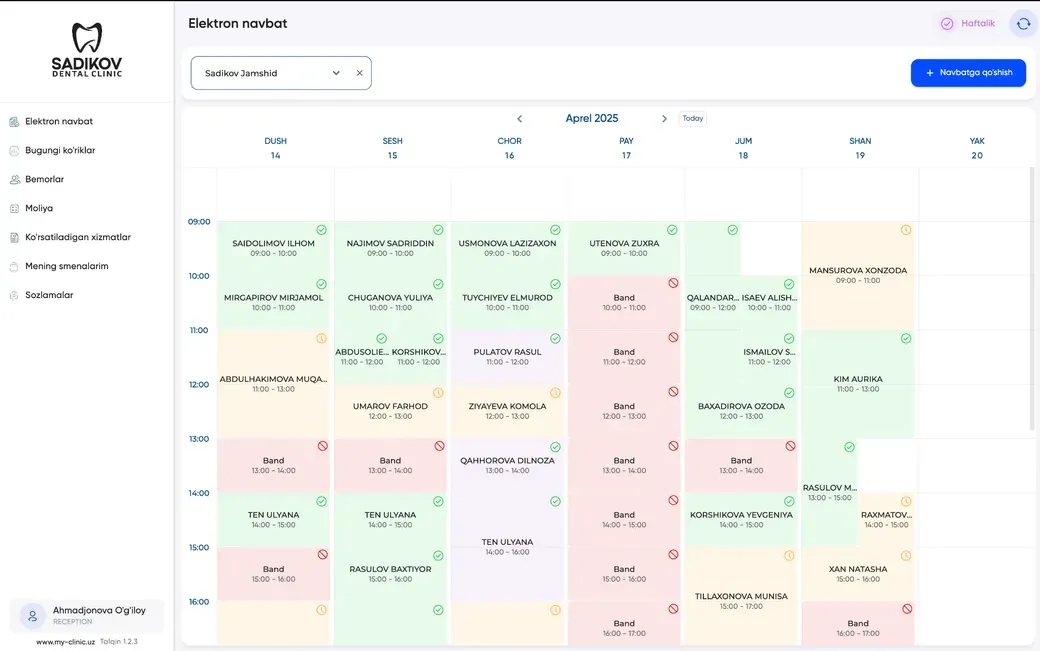This screenshot has width=1040, height=651.
Task: Toggle the Haftalik weekly view
Action: point(968,23)
